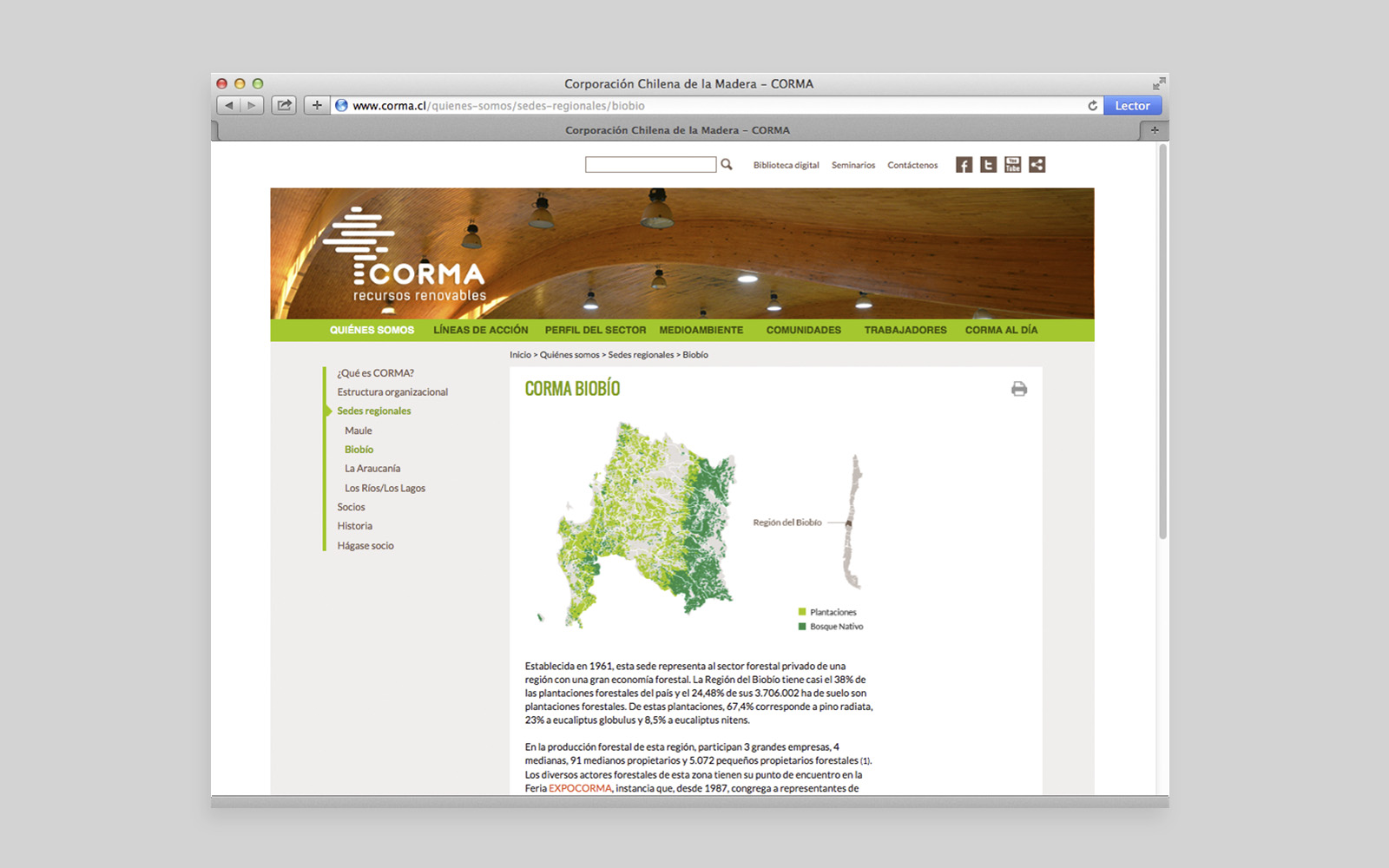Open Corma al Día menu
1389x868 pixels.
pos(1001,330)
